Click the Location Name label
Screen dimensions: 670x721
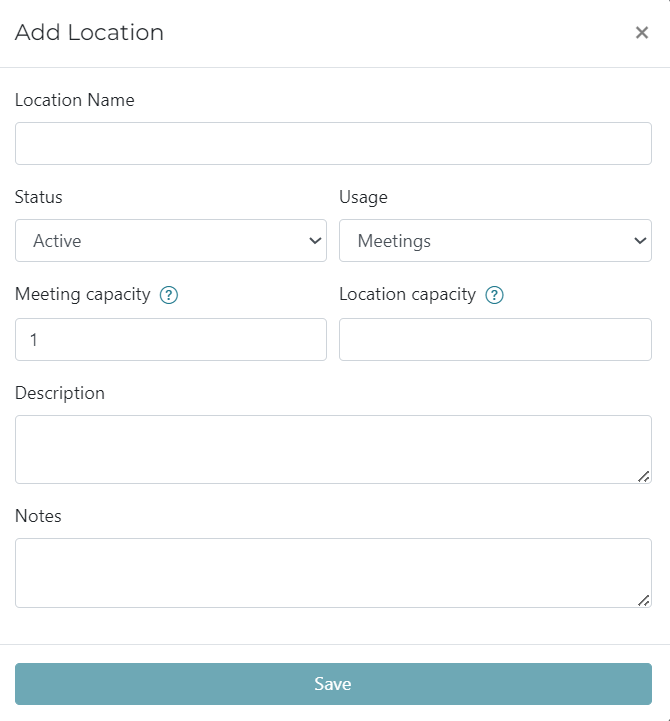[x=74, y=100]
